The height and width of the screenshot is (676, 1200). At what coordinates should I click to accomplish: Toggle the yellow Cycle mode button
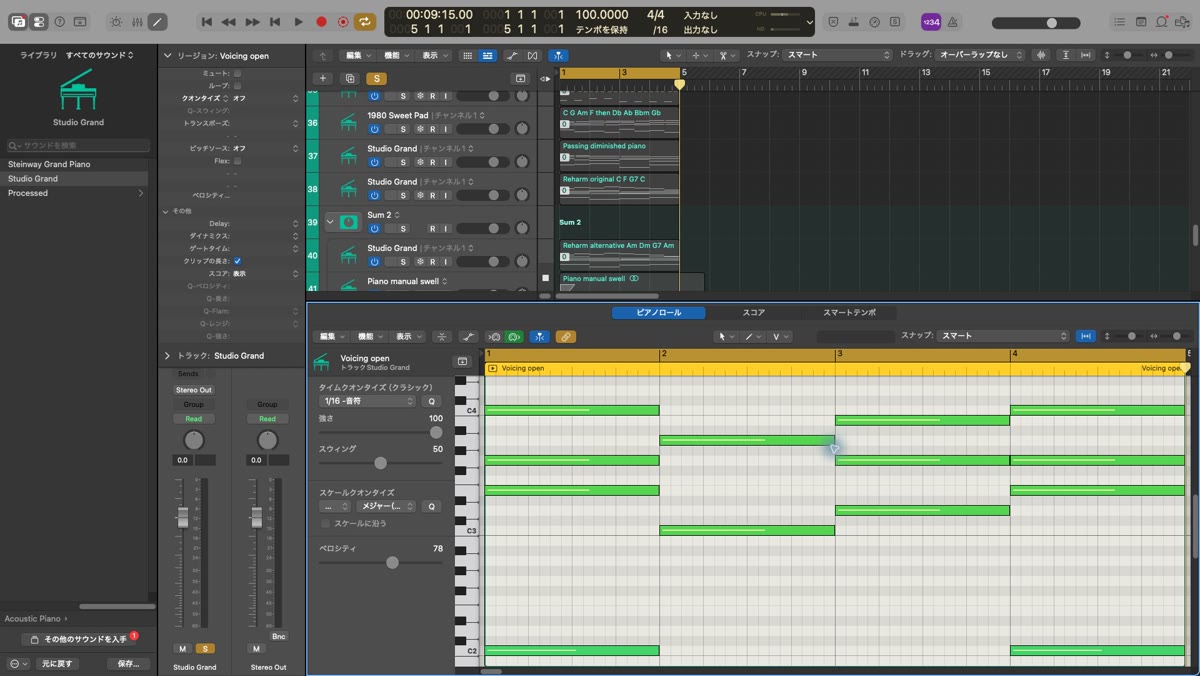click(x=366, y=21)
